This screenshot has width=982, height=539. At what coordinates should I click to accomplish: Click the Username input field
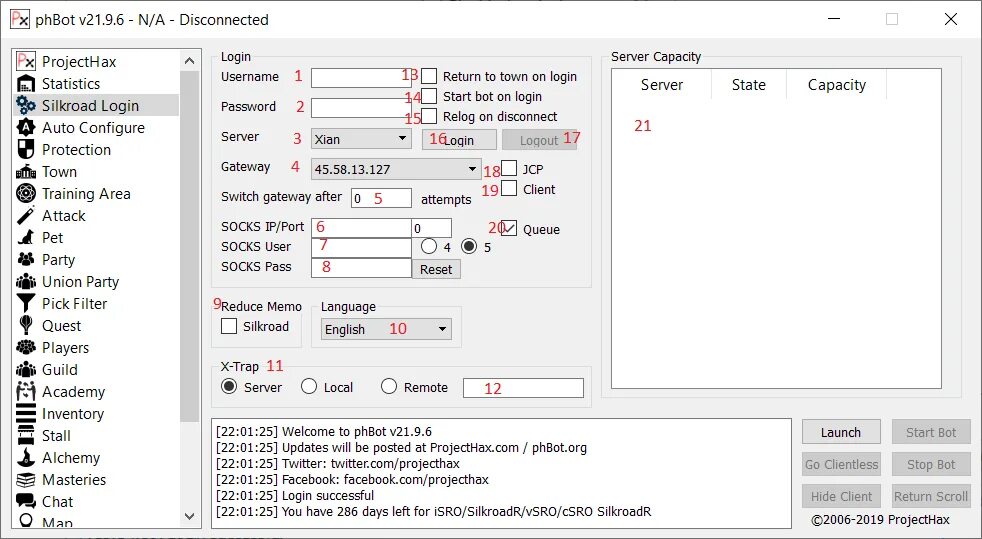(361, 78)
